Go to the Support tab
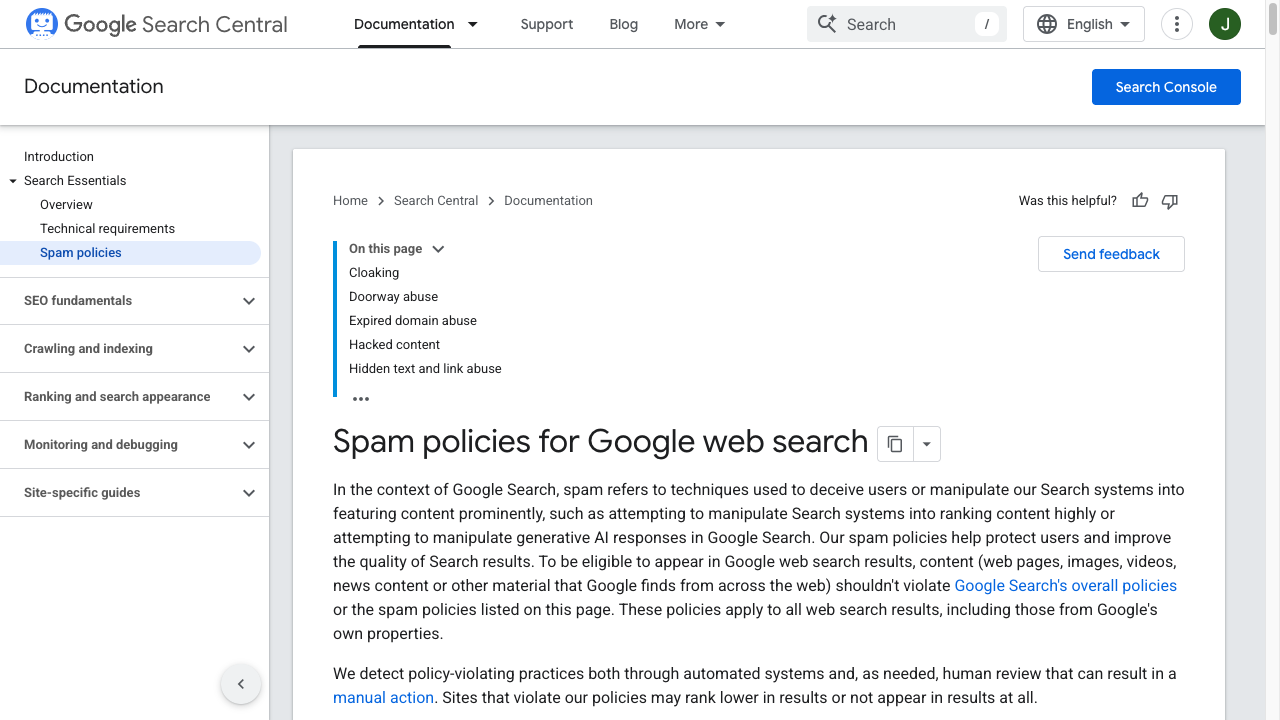This screenshot has width=1280, height=720. pos(547,24)
